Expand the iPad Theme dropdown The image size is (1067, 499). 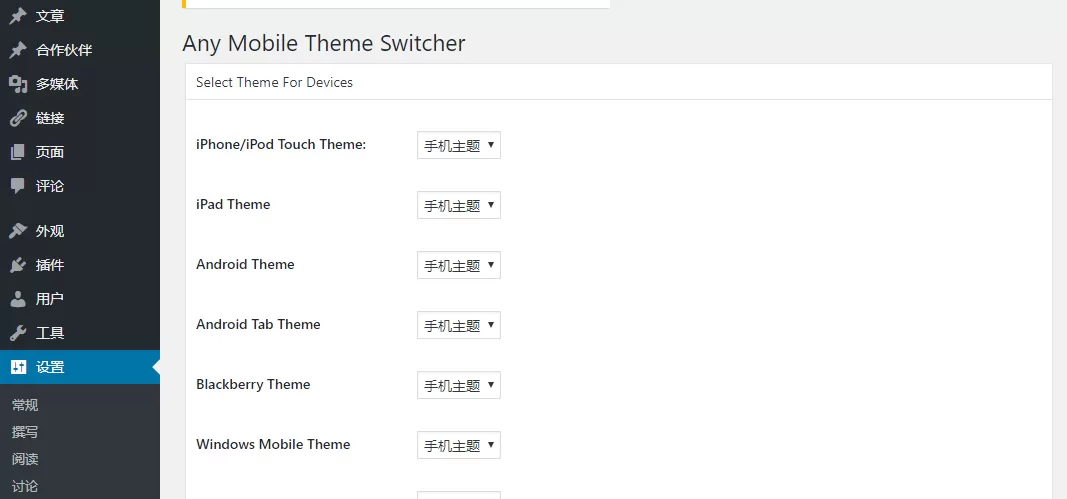pos(458,206)
